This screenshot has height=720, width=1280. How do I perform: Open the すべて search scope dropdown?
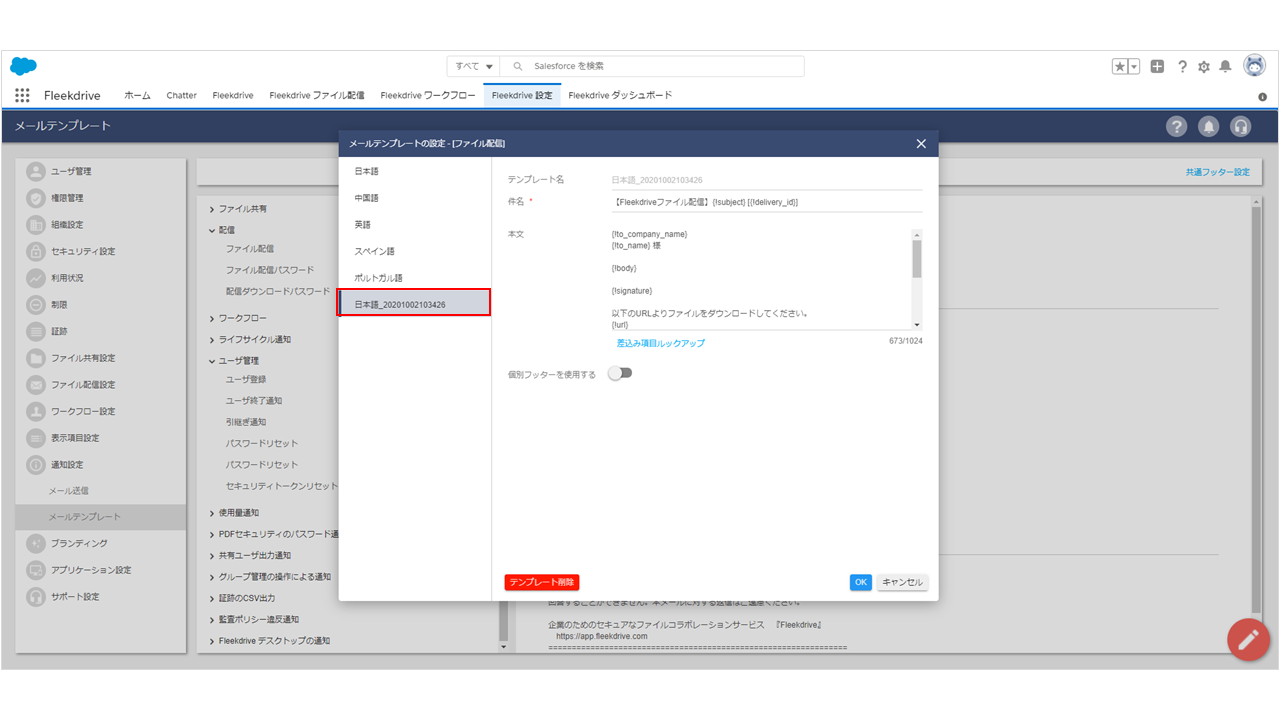(x=474, y=66)
